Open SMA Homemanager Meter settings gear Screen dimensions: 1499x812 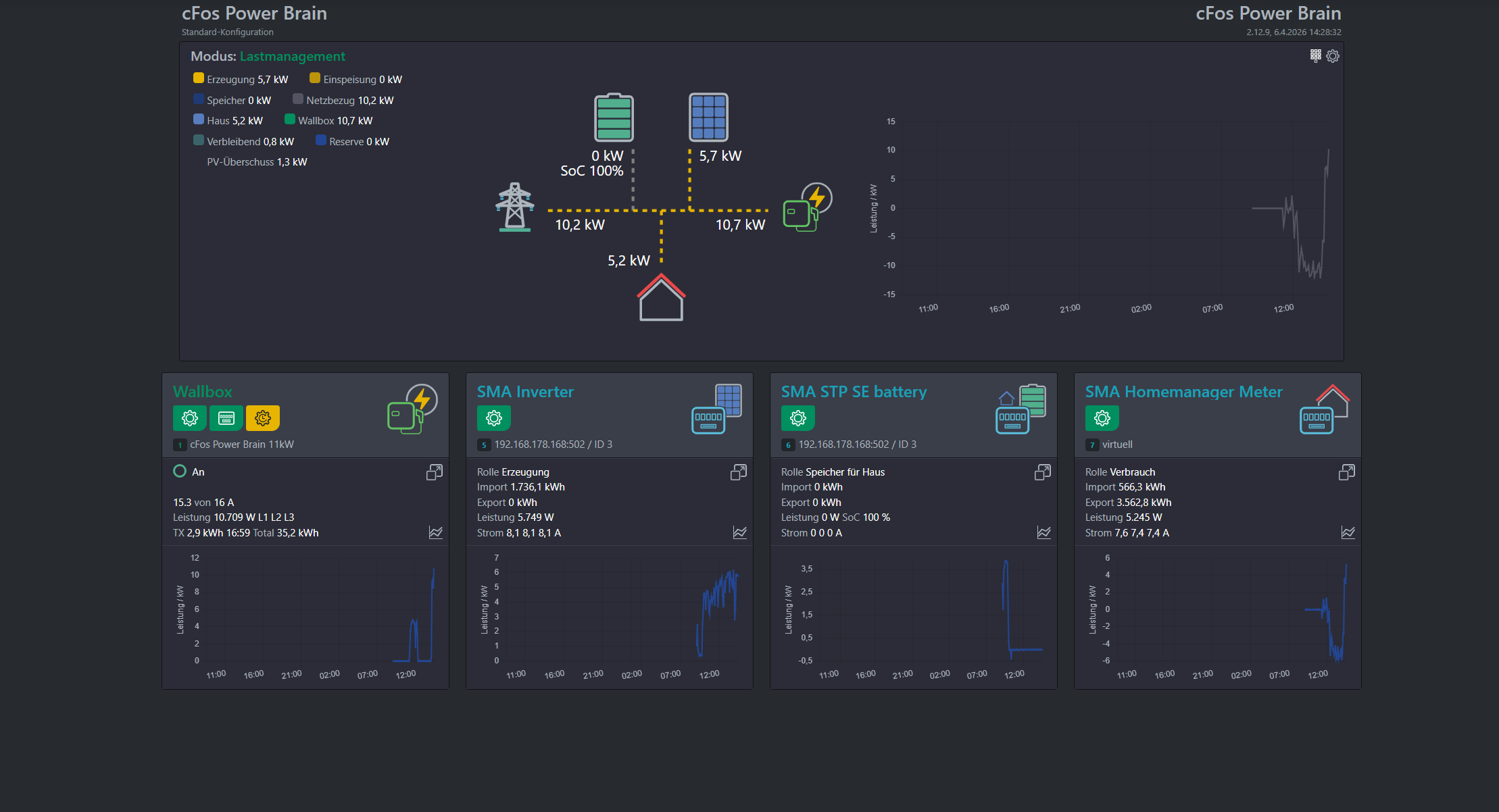pos(1102,418)
